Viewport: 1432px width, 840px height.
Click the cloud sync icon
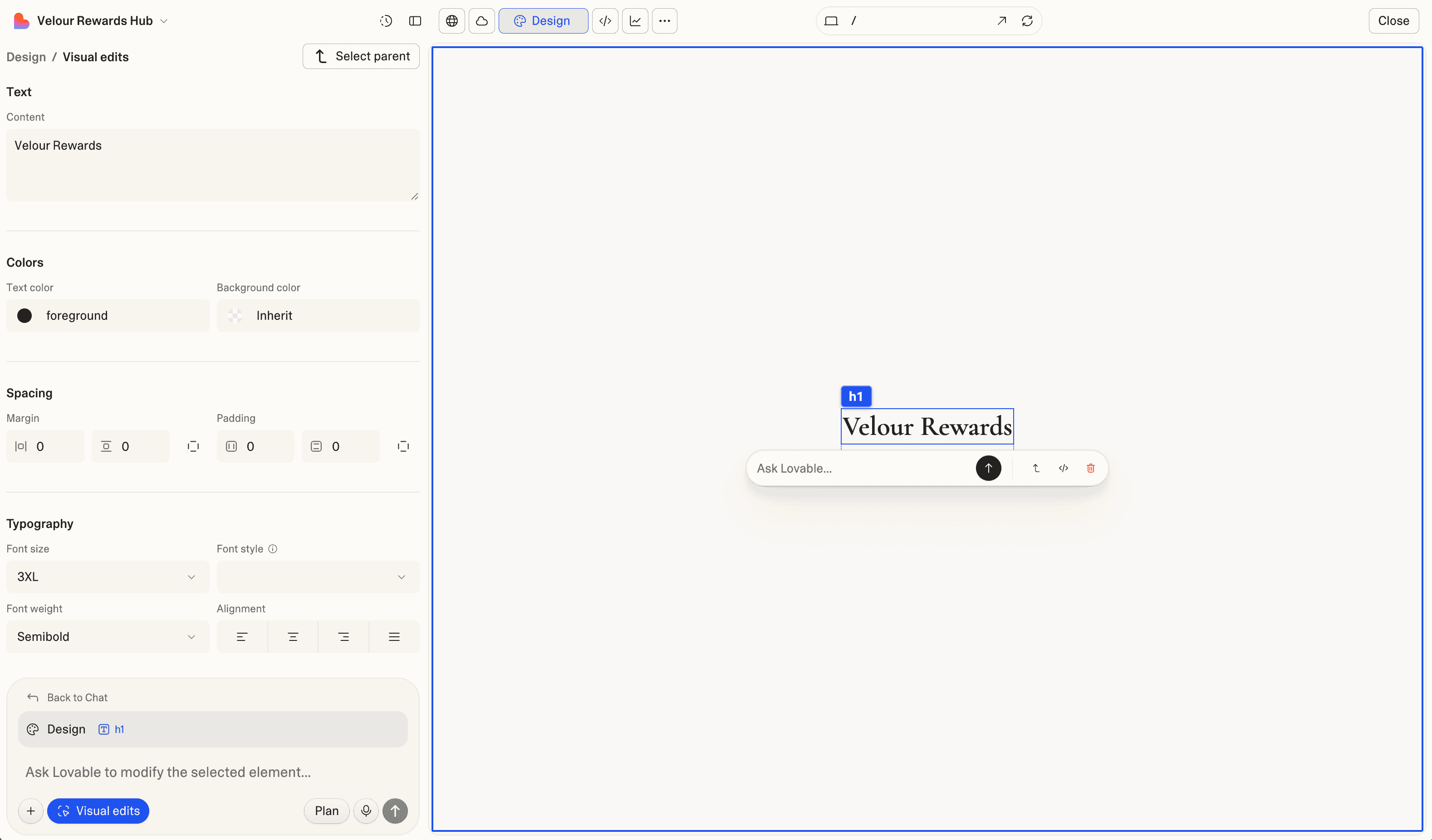click(x=481, y=20)
